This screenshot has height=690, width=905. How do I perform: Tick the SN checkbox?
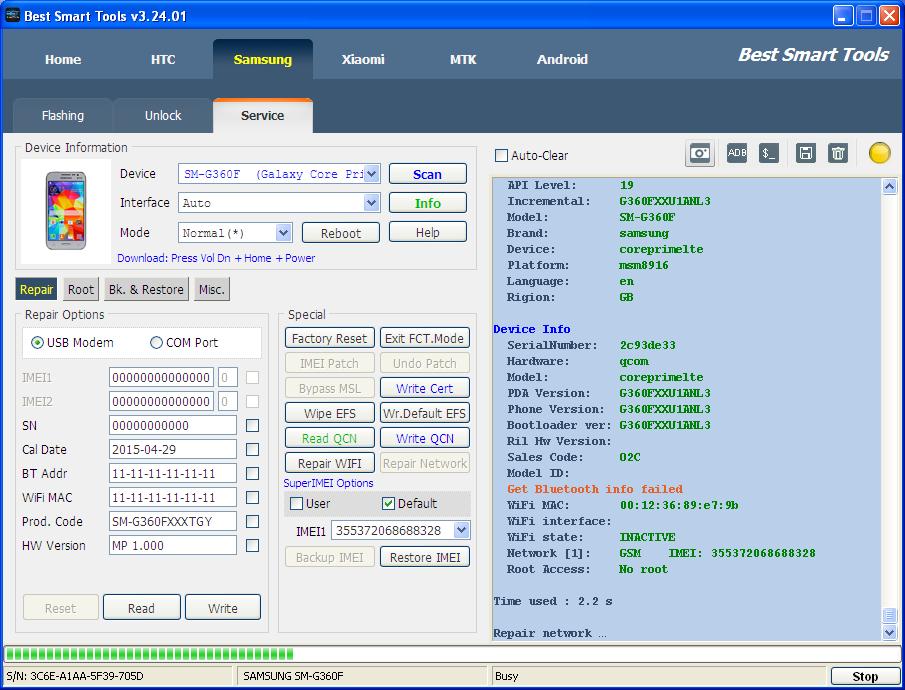point(252,426)
